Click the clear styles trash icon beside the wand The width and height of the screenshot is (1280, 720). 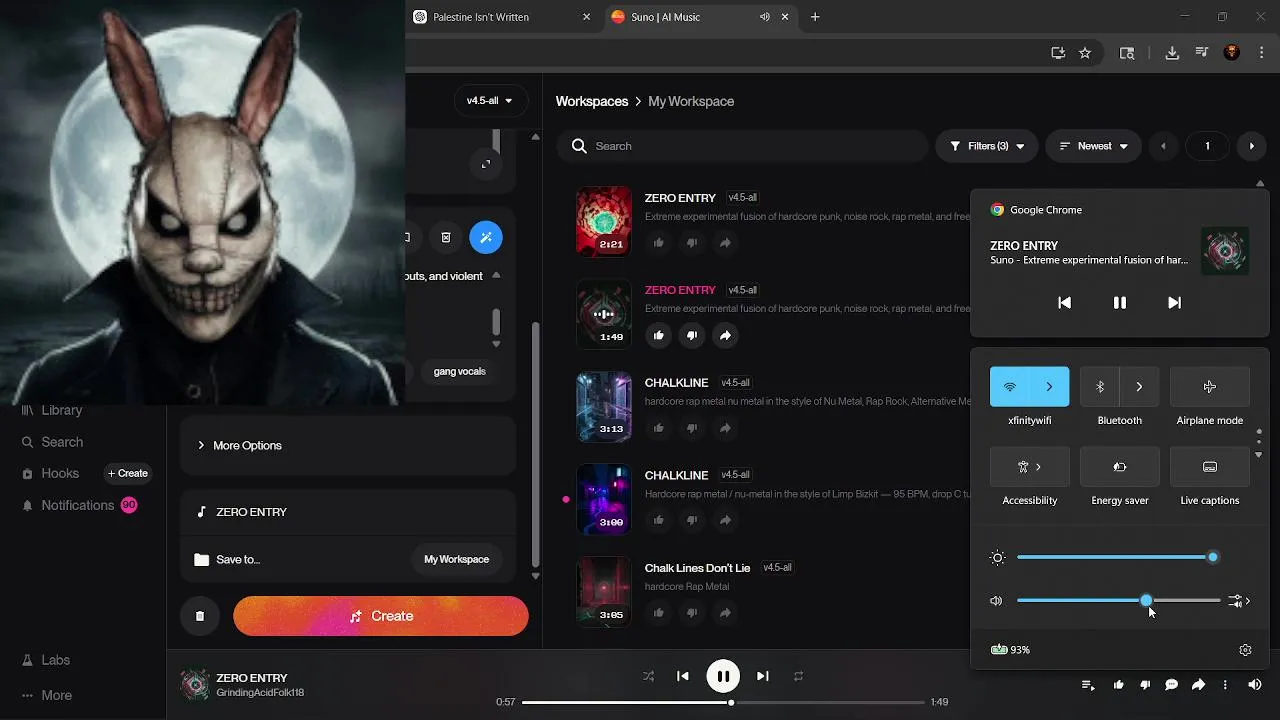(446, 237)
